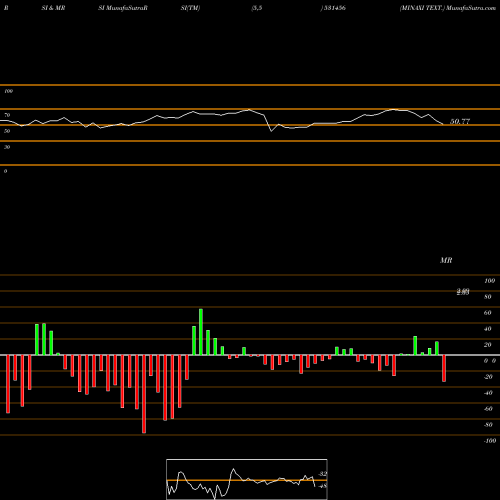Click the MunafaSutra.com title text
Image resolution: width=500 pixels, height=500 pixels.
[x=471, y=8]
